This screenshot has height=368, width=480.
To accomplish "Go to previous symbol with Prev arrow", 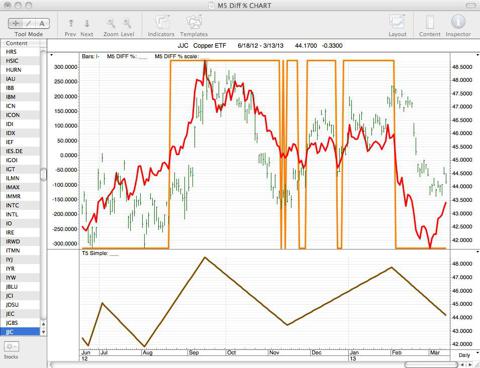I will click(71, 23).
